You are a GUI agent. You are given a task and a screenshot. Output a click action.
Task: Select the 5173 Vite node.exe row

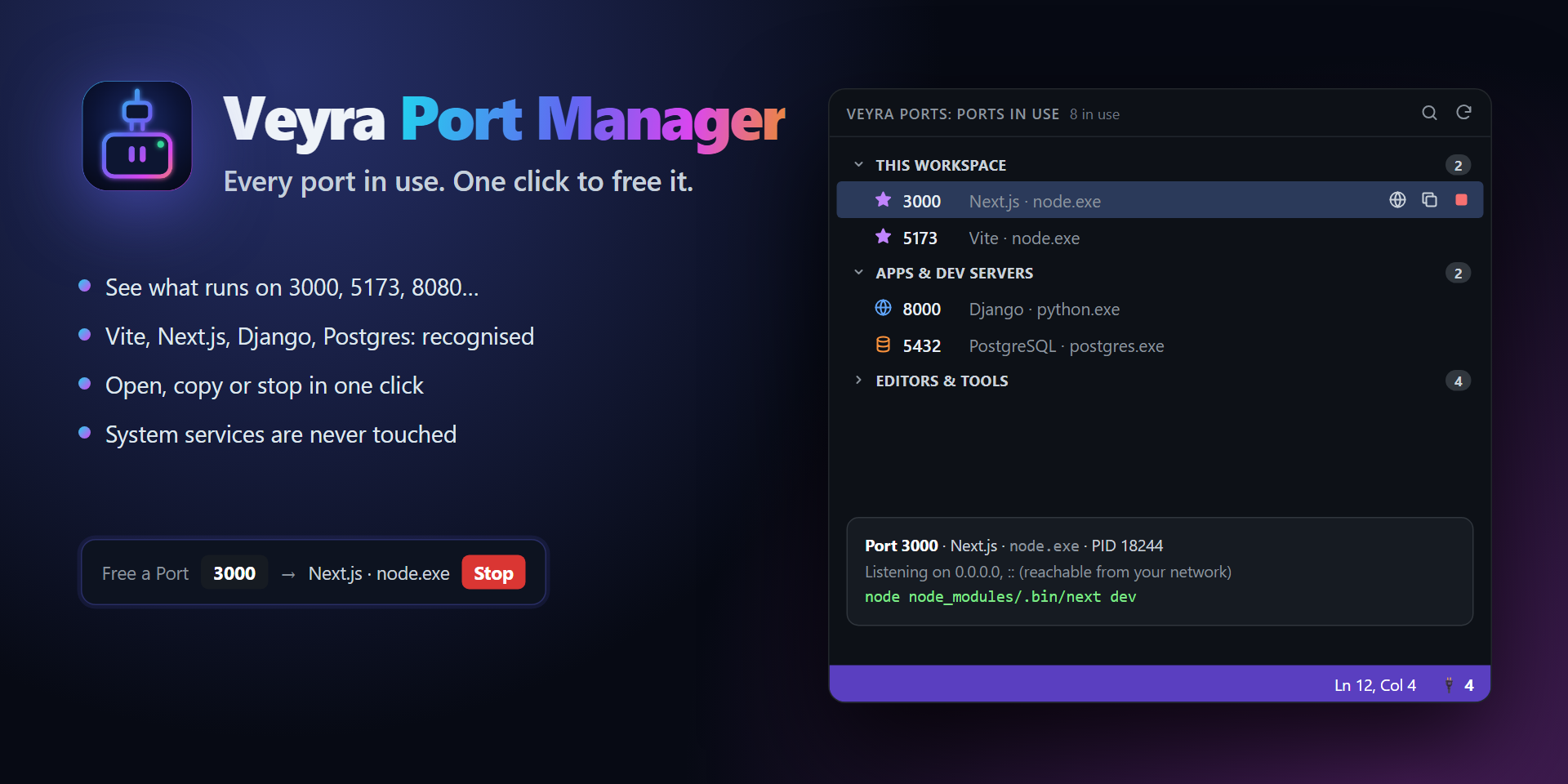[1160, 238]
